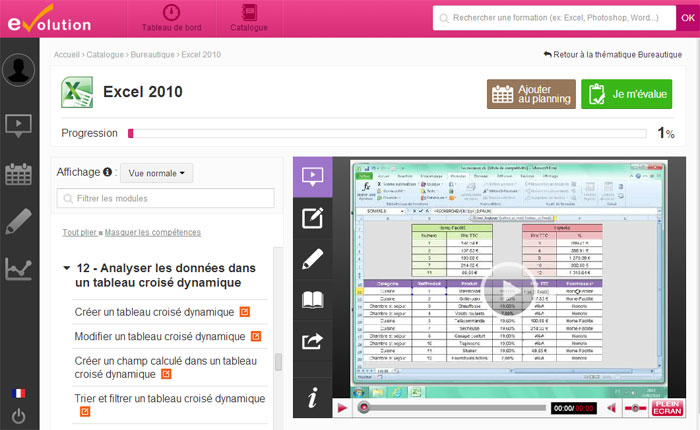
Task: Click the power logout icon
Action: tap(18, 417)
